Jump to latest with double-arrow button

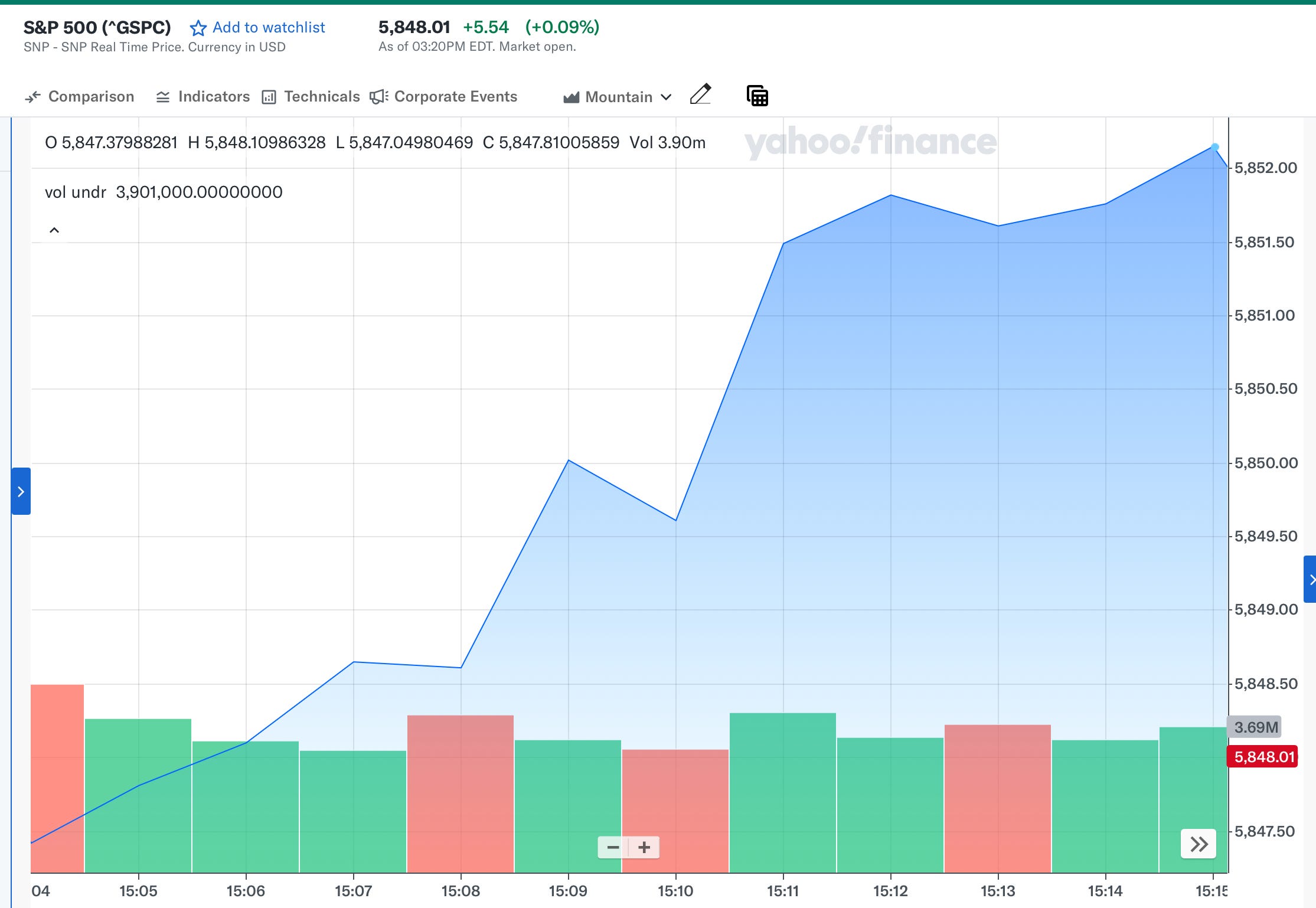[x=1199, y=844]
